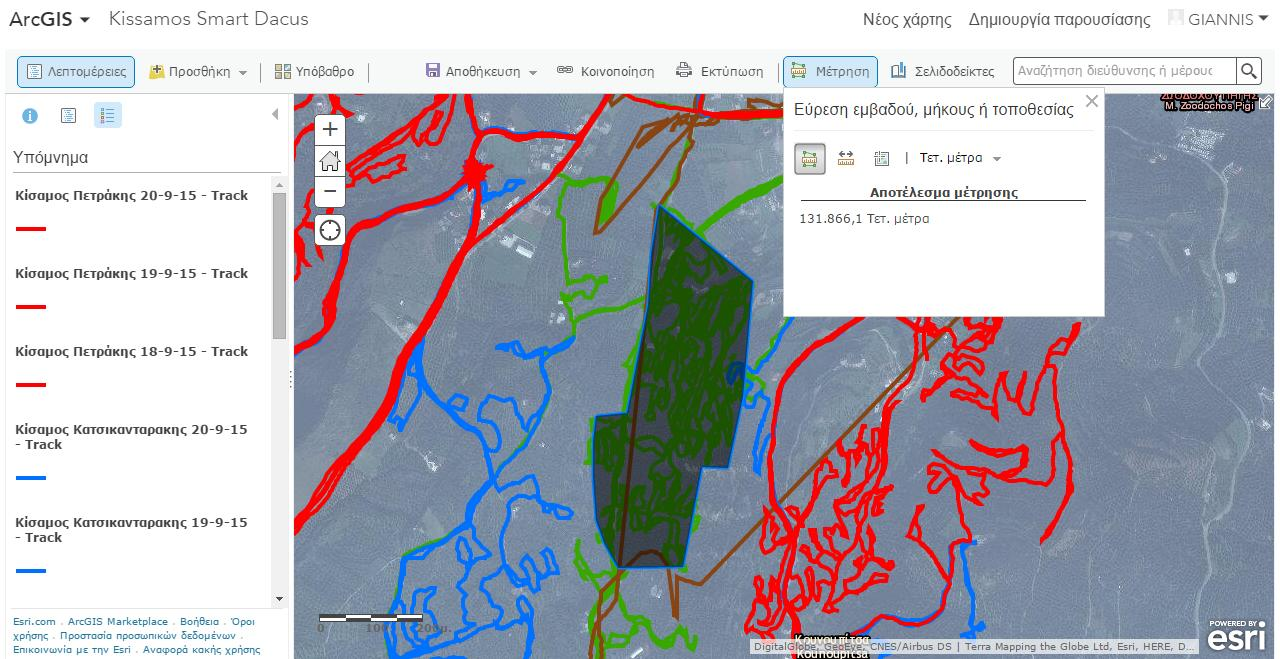Click the legend panel scroll down arrow
Screen dimensions: 1280x659
[279, 599]
